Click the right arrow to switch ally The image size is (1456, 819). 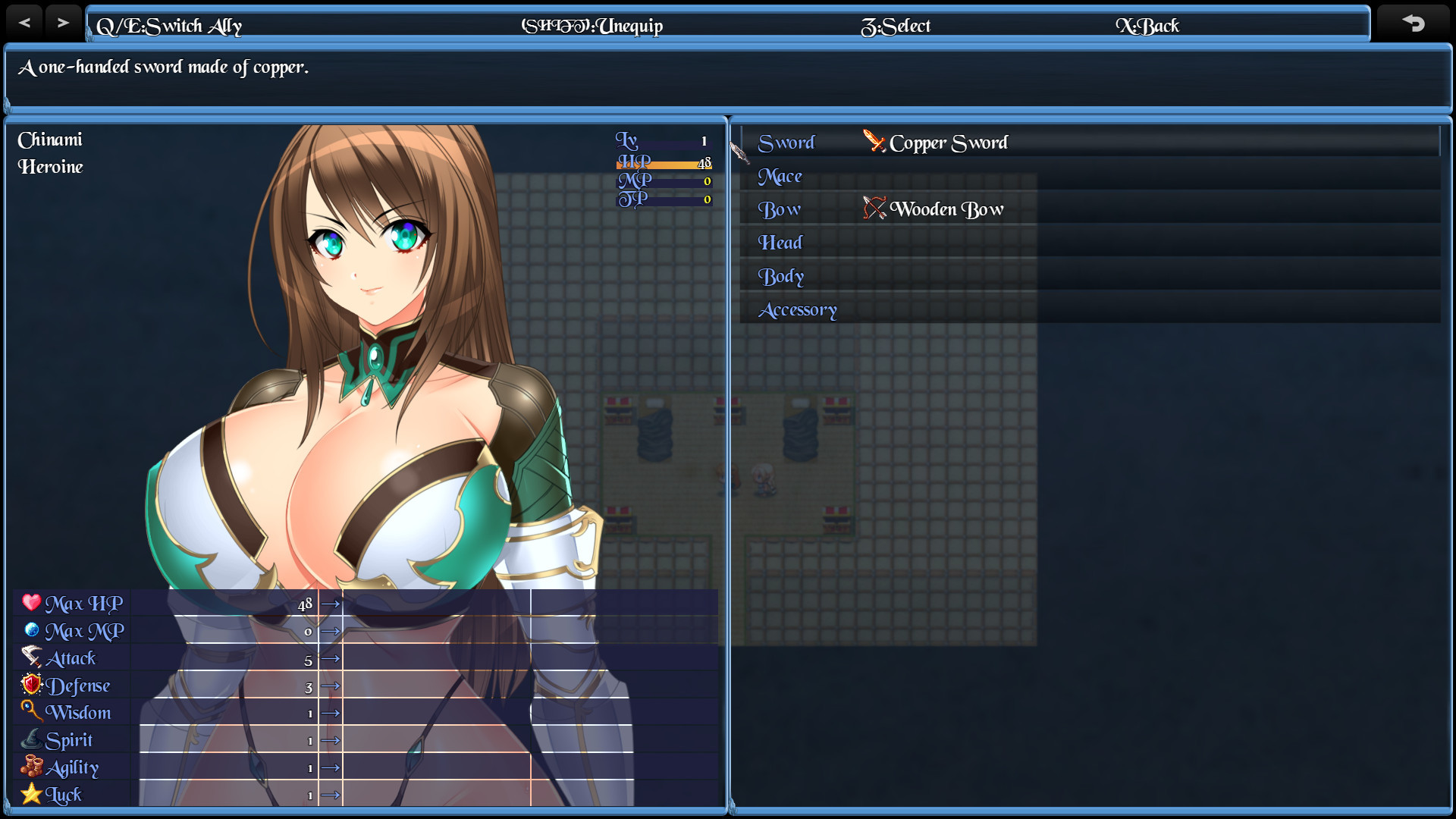click(64, 21)
